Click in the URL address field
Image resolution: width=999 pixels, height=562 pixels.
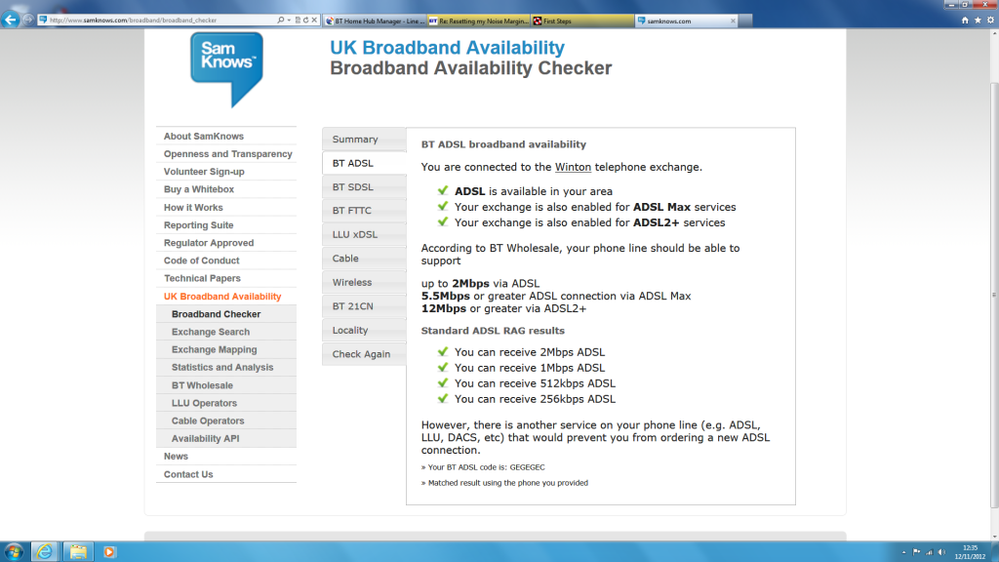pyautogui.click(x=159, y=20)
